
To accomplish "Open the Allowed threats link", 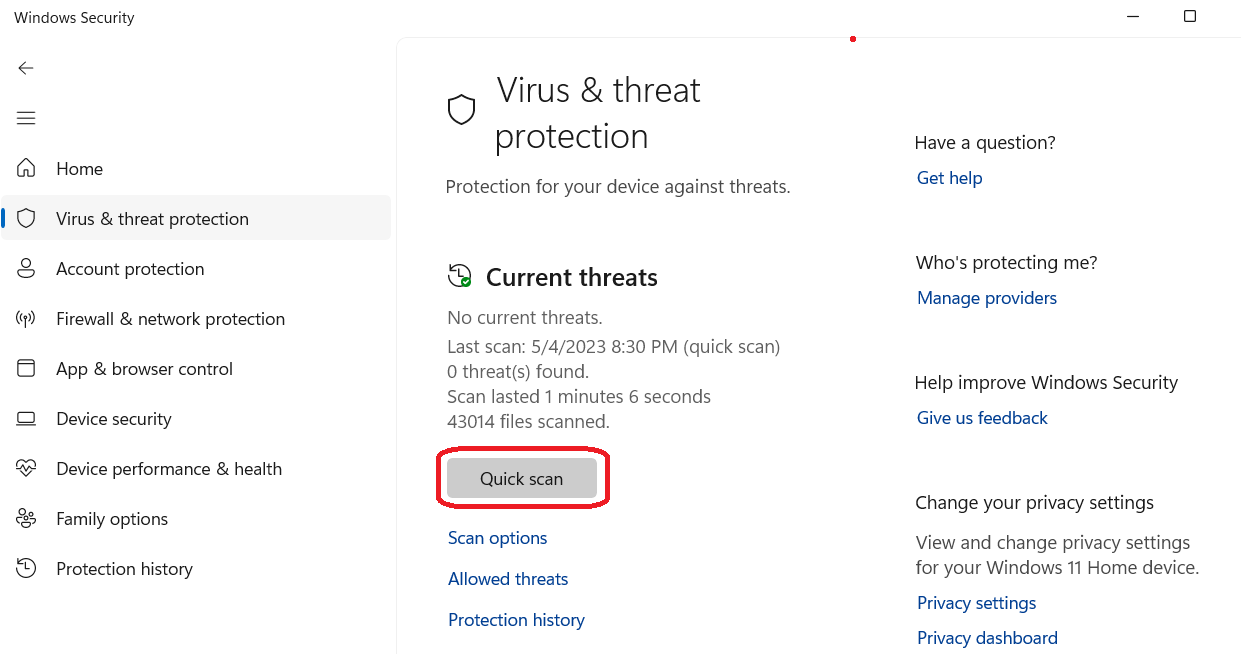I will pyautogui.click(x=508, y=579).
